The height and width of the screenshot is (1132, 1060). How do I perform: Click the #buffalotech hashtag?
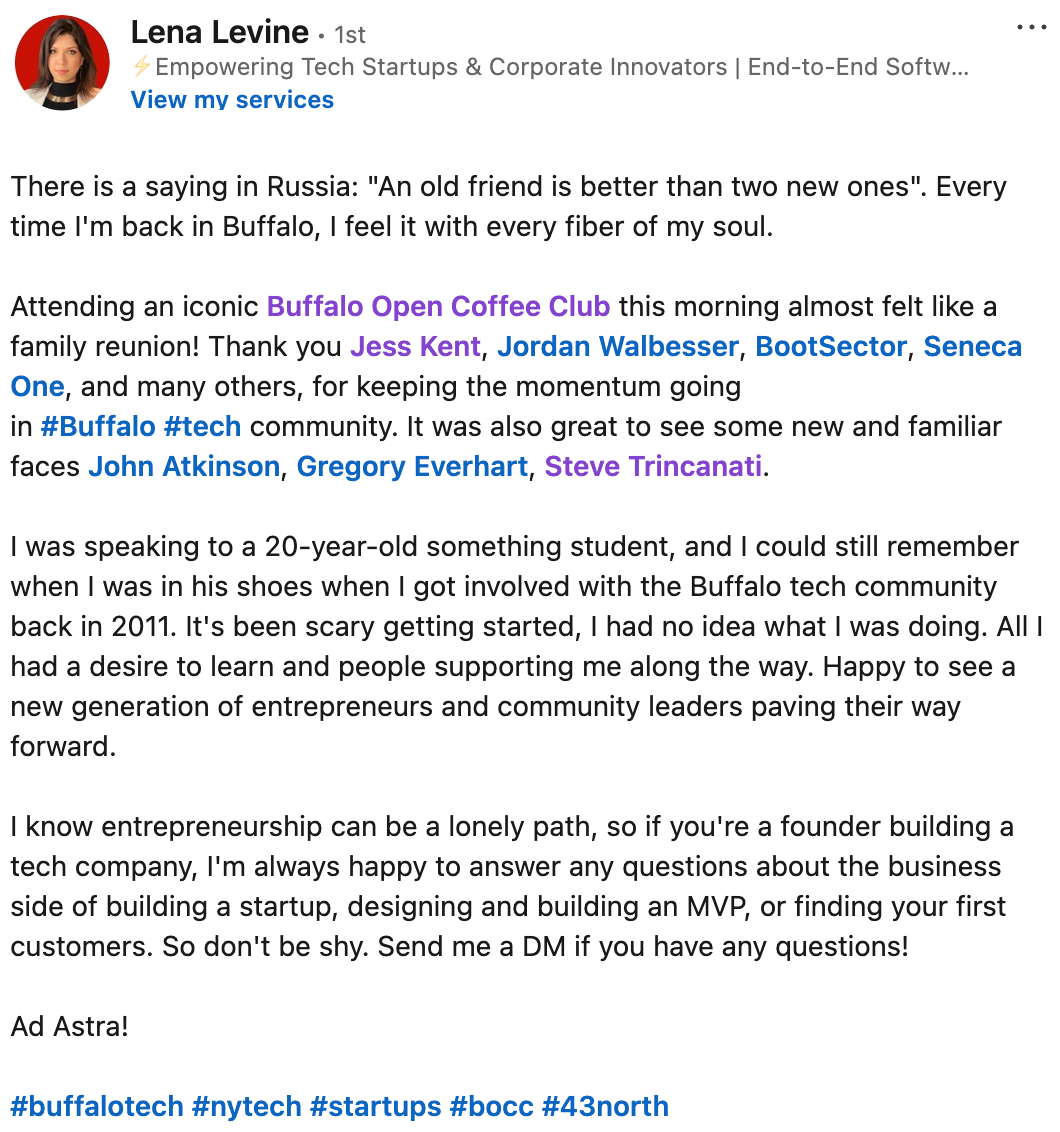coord(95,1106)
